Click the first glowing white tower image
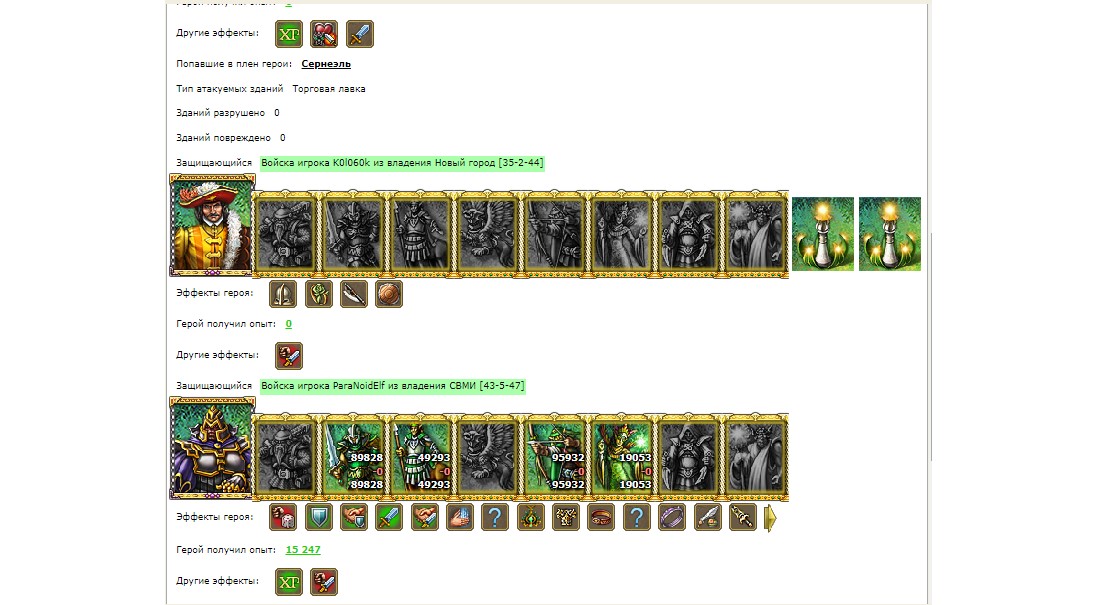 [823, 234]
